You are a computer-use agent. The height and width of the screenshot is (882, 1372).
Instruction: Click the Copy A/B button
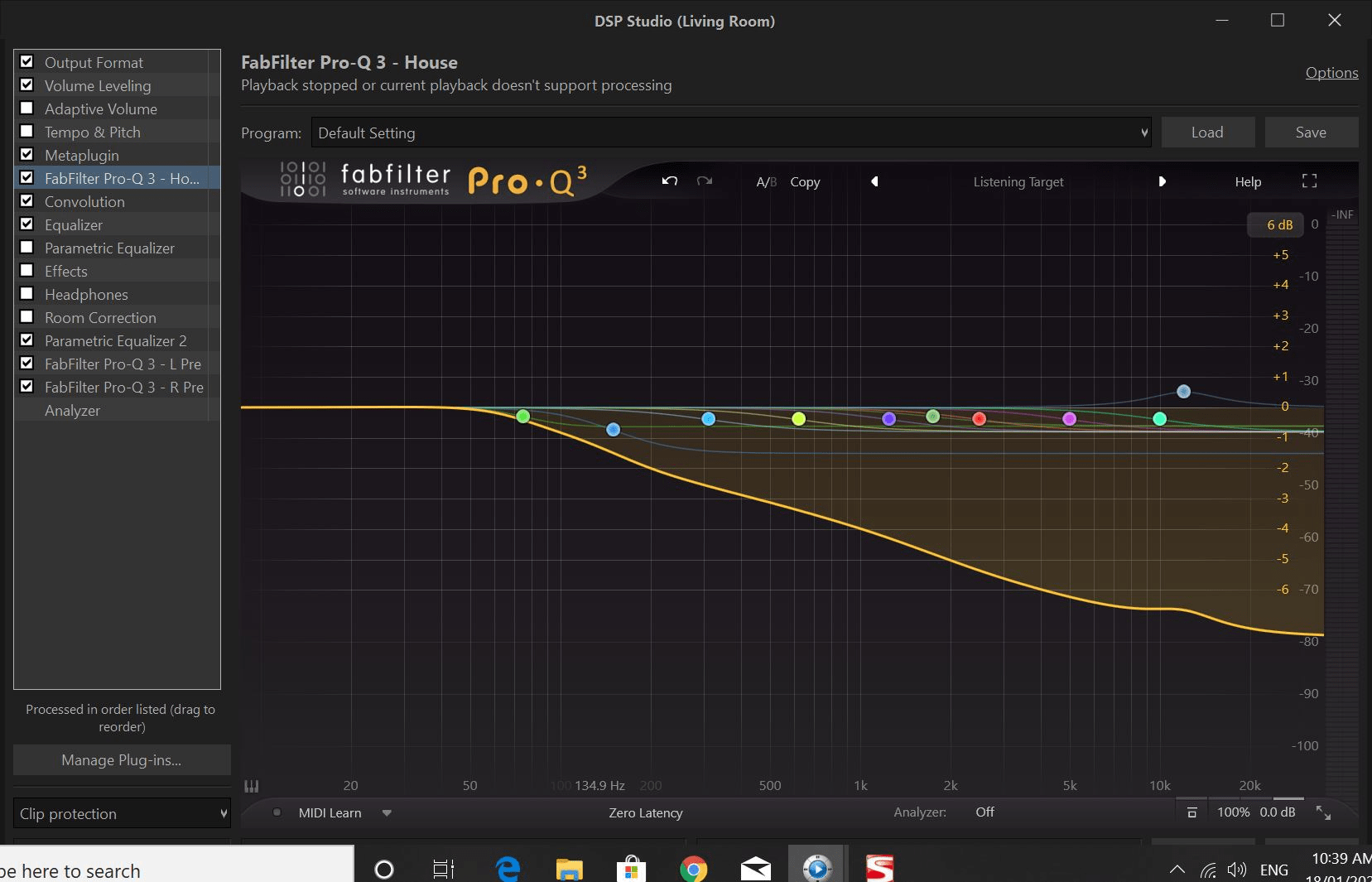[x=805, y=181]
